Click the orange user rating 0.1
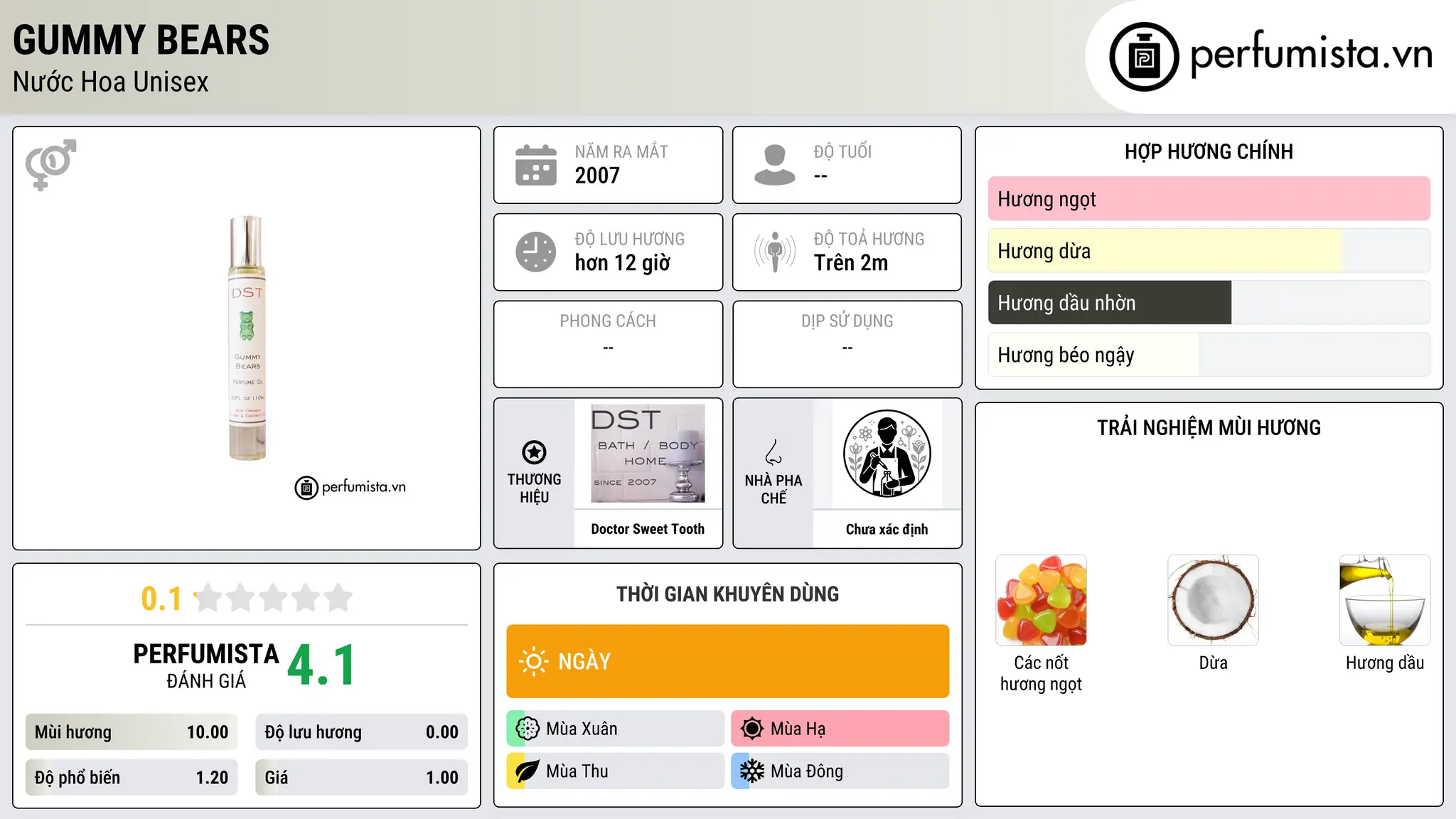 click(161, 599)
